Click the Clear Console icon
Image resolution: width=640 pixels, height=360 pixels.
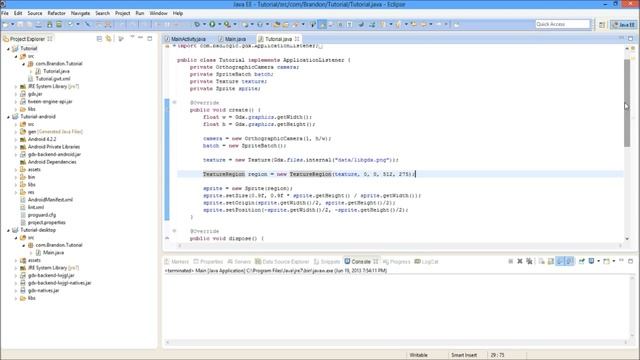pyautogui.click(x=542, y=261)
